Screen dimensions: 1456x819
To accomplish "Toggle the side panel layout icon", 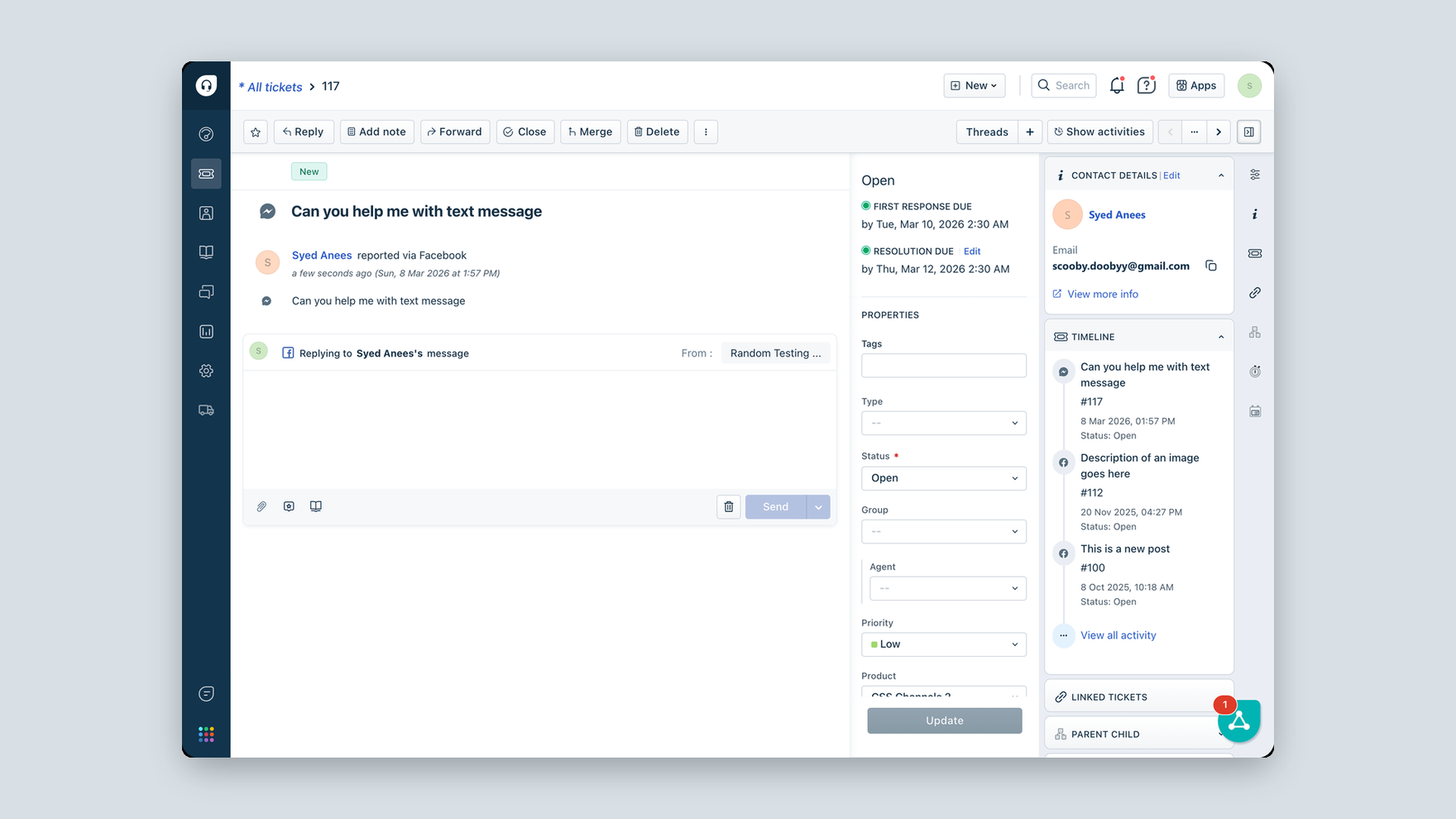I will [x=1249, y=132].
